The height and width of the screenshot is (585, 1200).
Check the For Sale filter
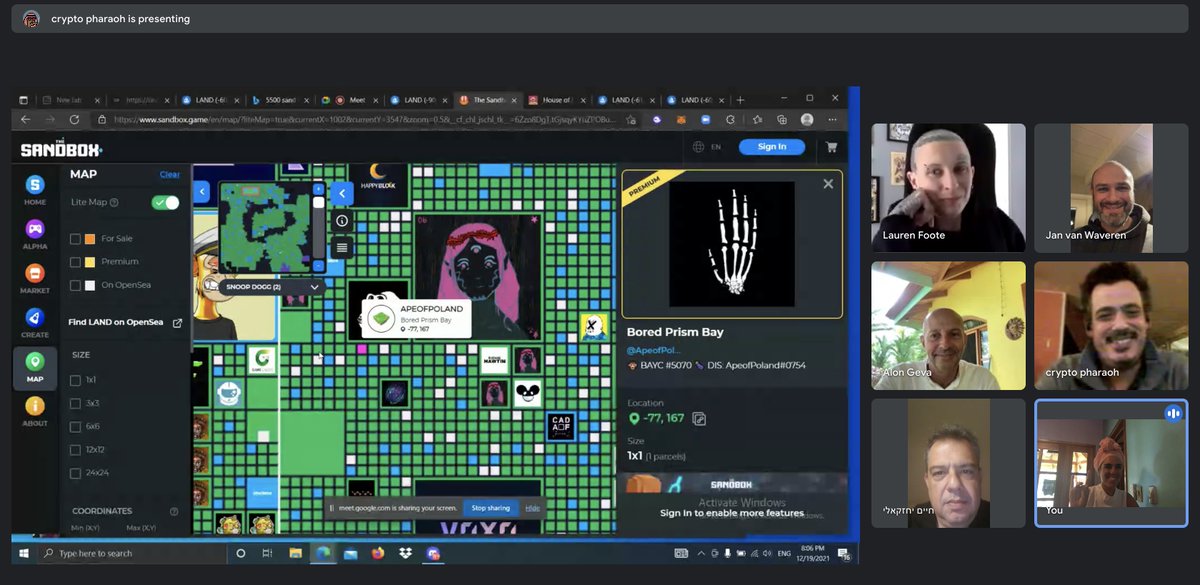pyautogui.click(x=76, y=238)
